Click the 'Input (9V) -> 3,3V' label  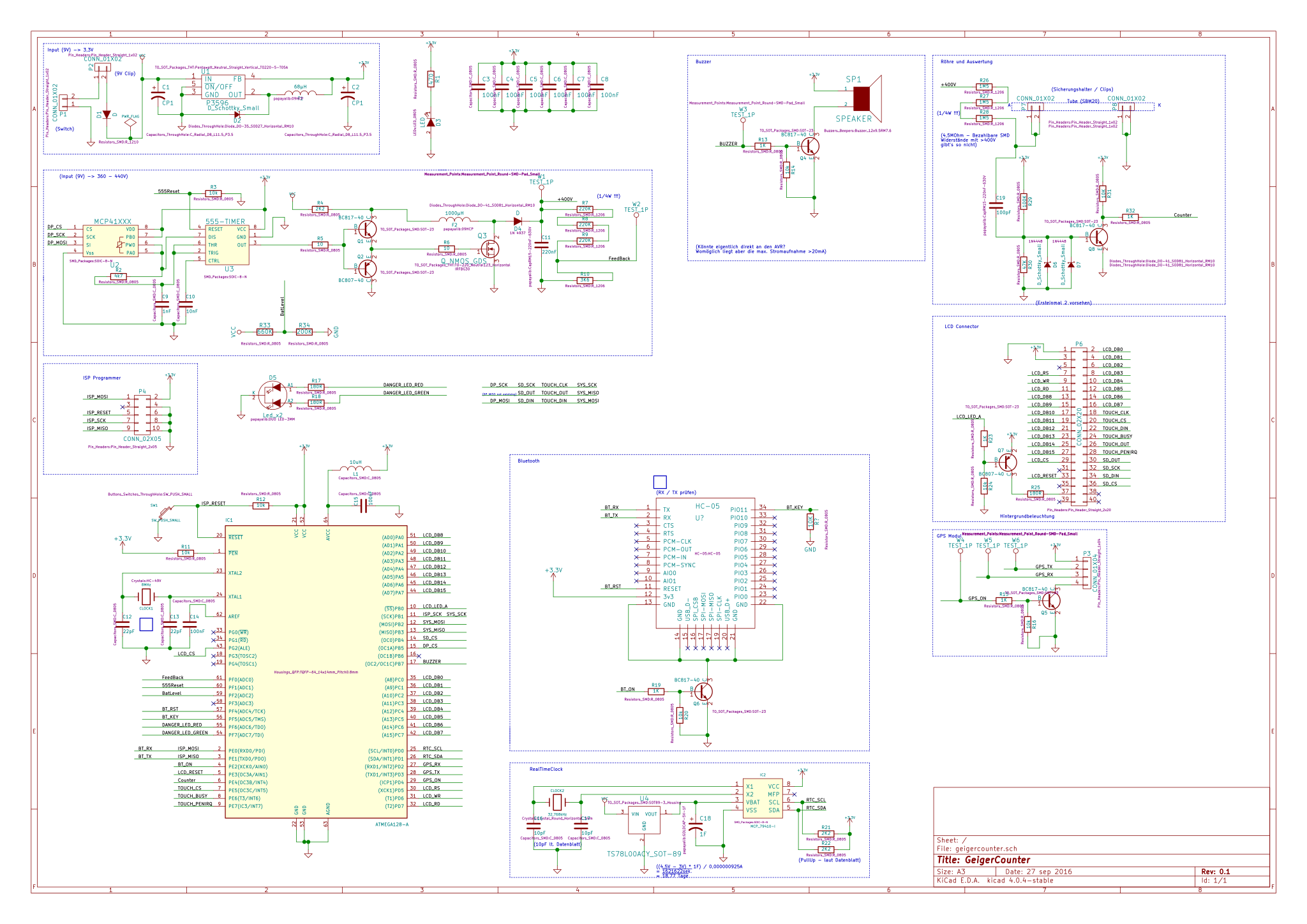70,50
